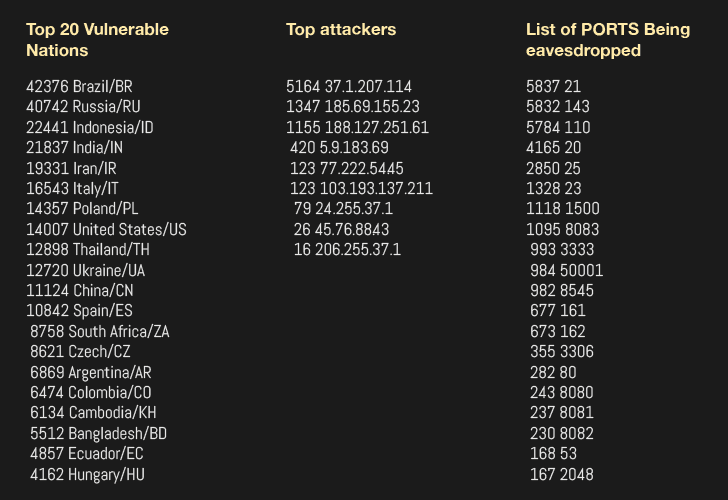This screenshot has height=500, width=728.
Task: Click the port 2048 entry
Action: click(561, 474)
